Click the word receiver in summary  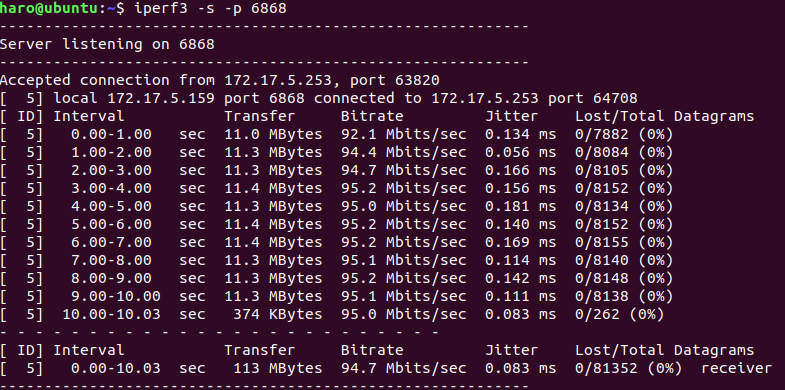[x=736, y=369]
